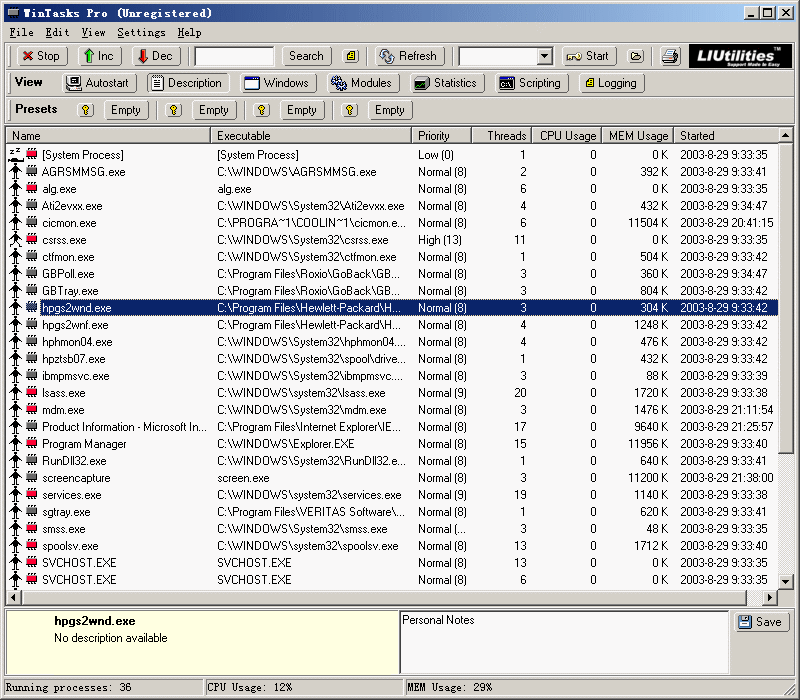
Task: Focus the search text field
Action: tap(235, 56)
